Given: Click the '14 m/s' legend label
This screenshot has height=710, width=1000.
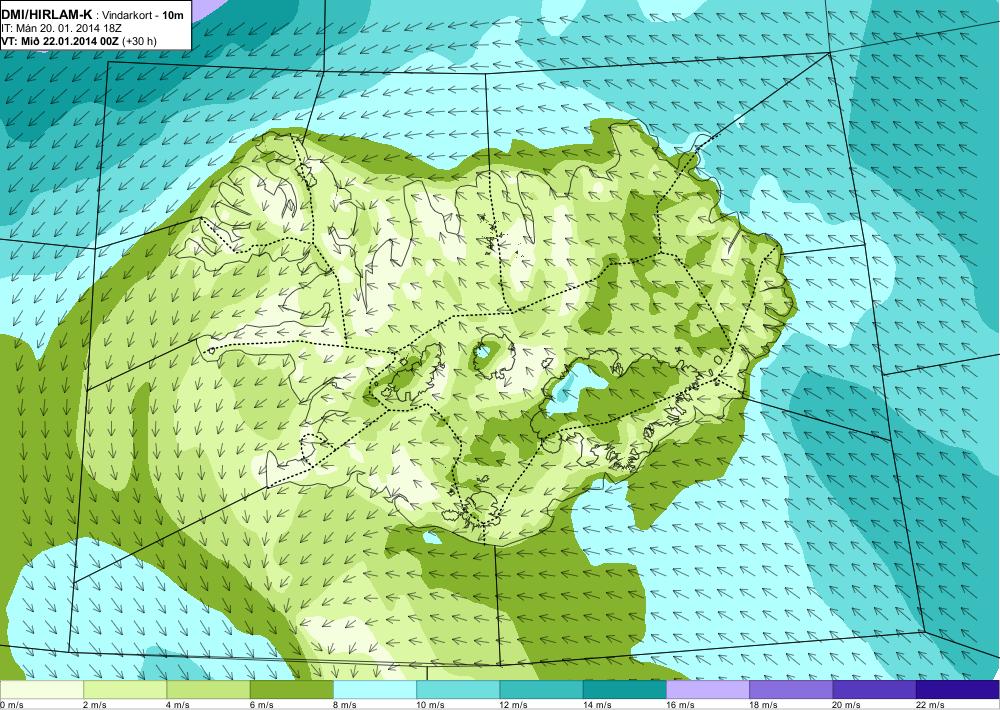Looking at the screenshot, I should tap(597, 704).
